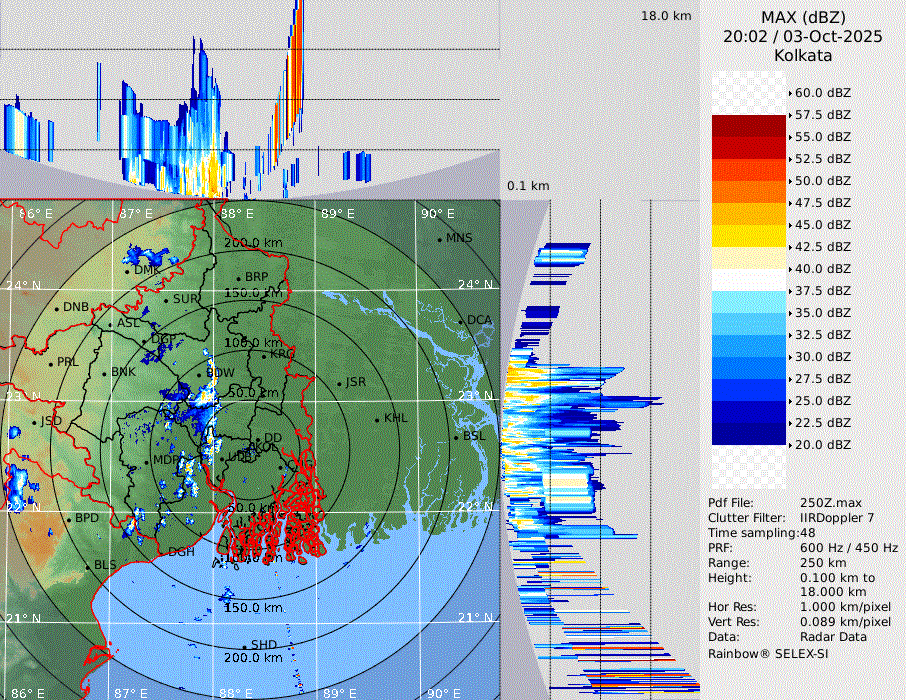
Task: Click the BLS station marker
Action: [x=87, y=566]
